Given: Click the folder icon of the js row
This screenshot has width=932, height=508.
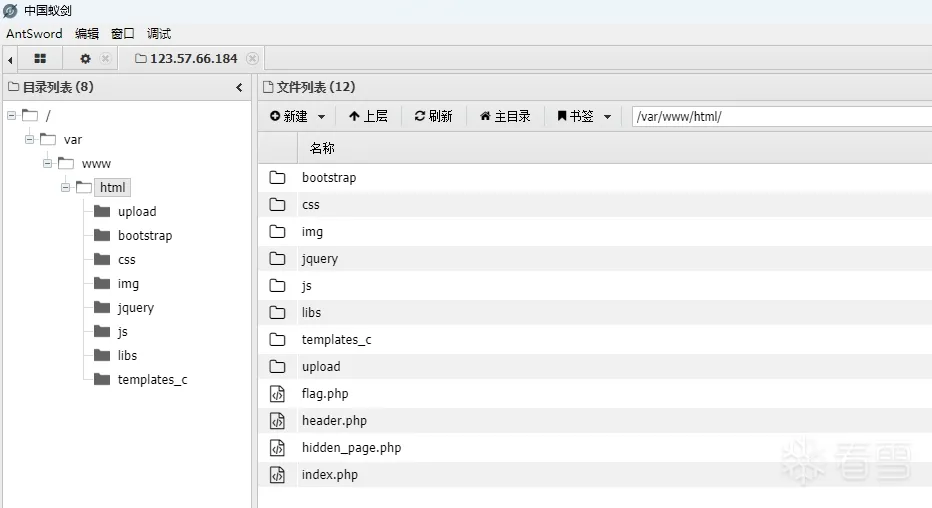Looking at the screenshot, I should tap(277, 286).
